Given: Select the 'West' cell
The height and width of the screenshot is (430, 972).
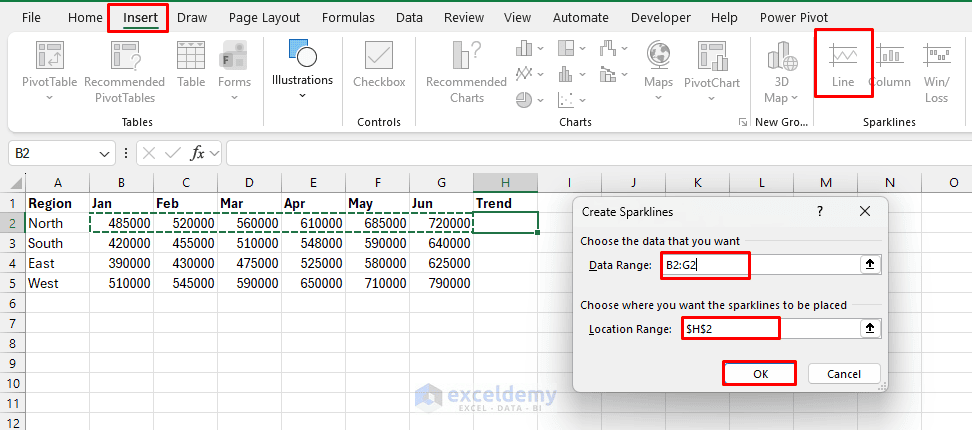Looking at the screenshot, I should click(58, 283).
